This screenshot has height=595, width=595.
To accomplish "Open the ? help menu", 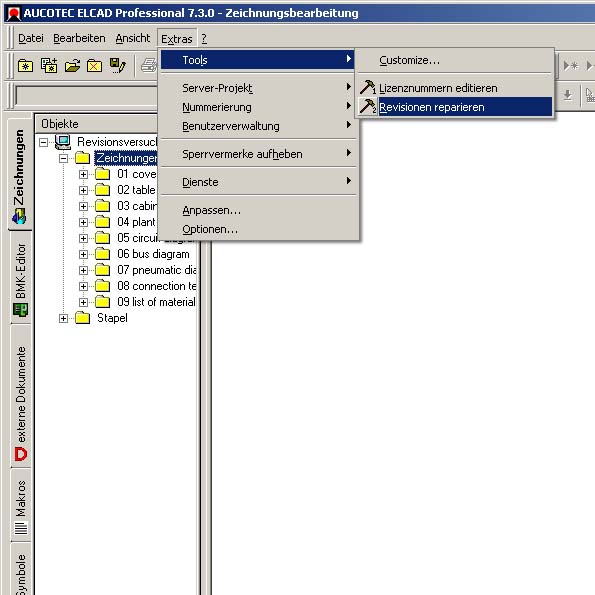I will click(x=204, y=38).
